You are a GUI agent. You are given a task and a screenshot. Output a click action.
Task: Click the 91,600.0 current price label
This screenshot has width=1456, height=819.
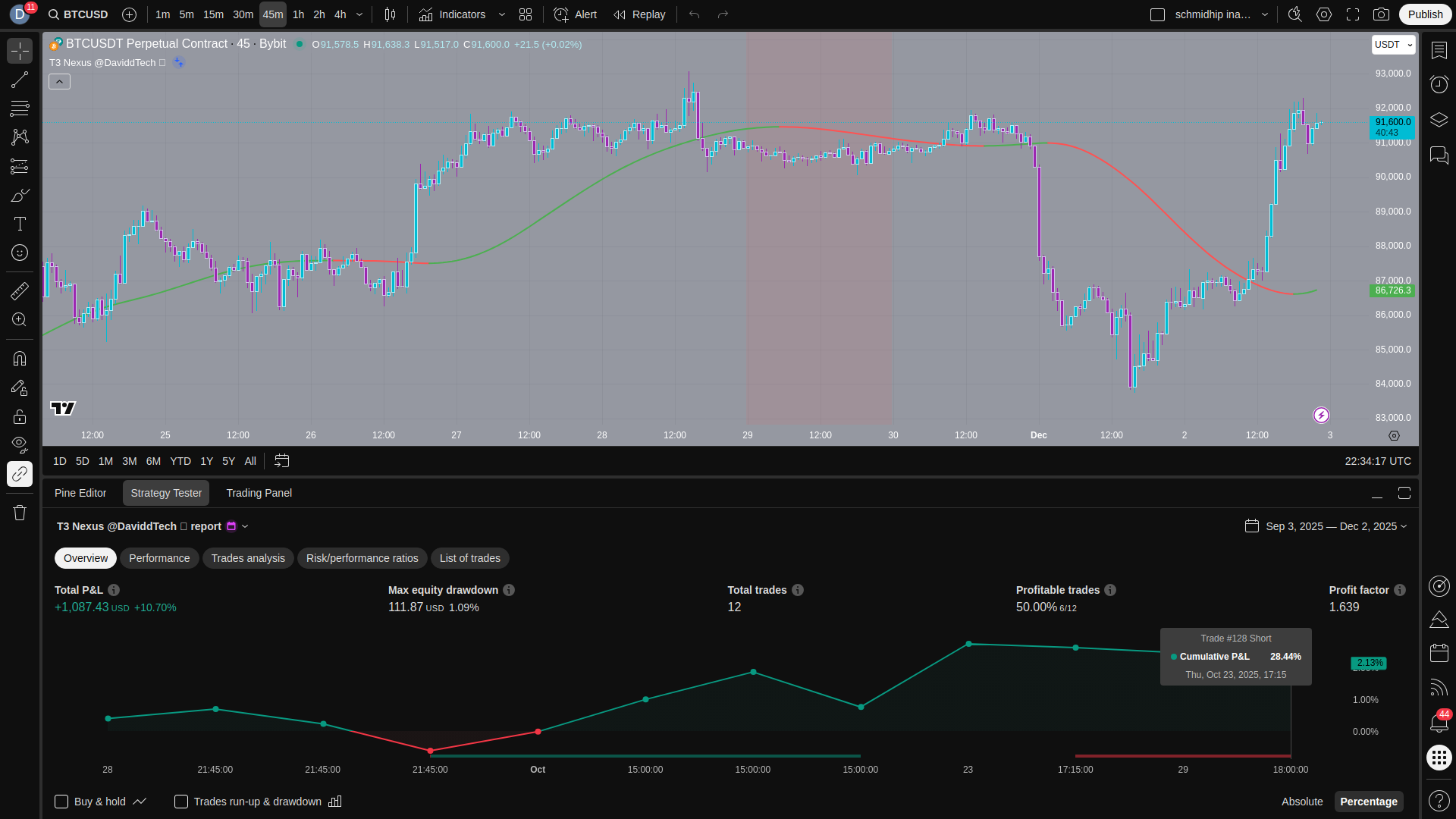coord(1392,122)
